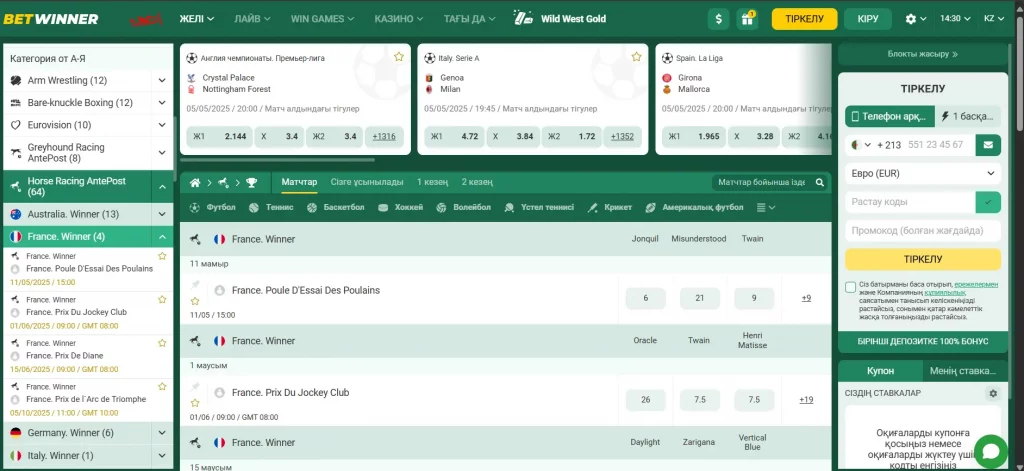Switch to Сізге ұсынылады tab

pos(366,182)
